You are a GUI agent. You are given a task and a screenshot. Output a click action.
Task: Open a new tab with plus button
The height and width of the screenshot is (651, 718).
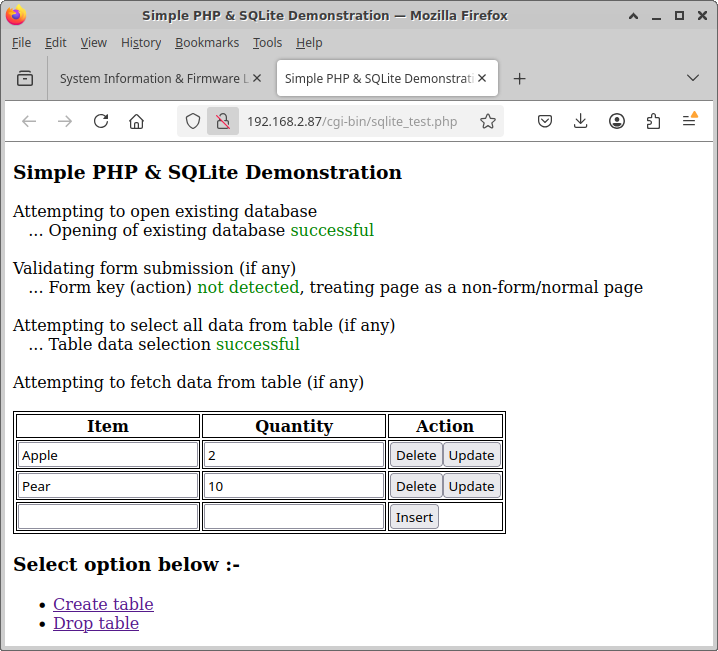pyautogui.click(x=519, y=78)
